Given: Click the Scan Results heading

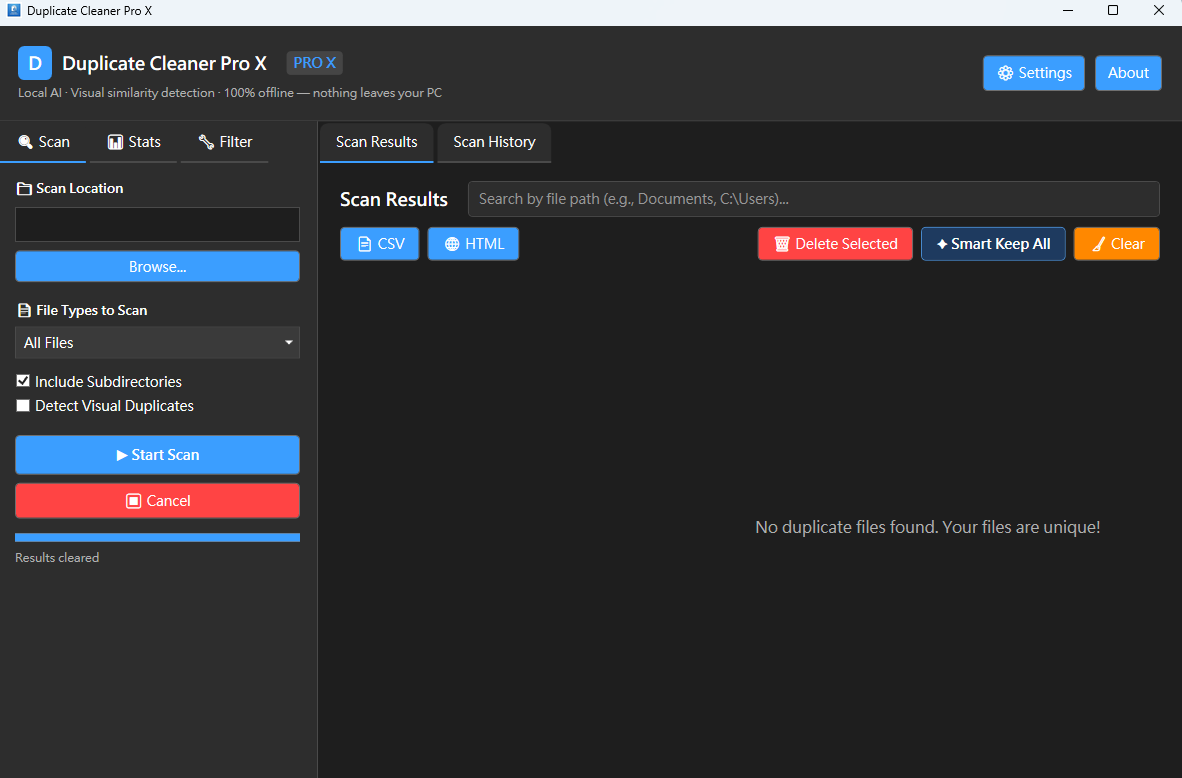Looking at the screenshot, I should tap(393, 199).
